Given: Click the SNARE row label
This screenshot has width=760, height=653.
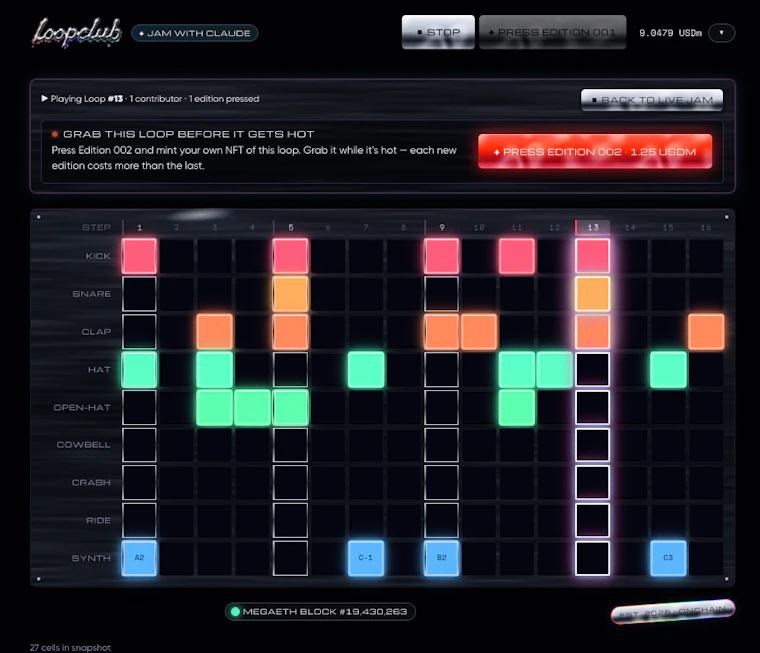Looking at the screenshot, I should click(92, 294).
